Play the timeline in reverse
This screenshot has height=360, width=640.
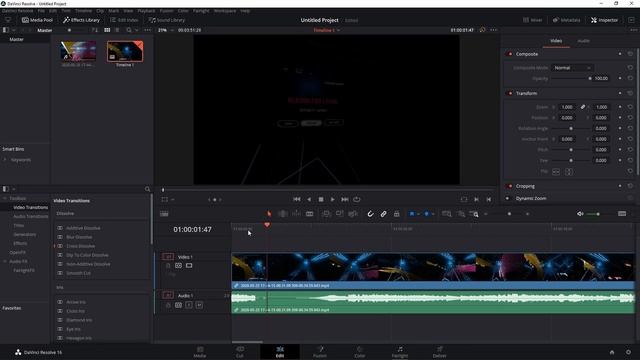309,199
